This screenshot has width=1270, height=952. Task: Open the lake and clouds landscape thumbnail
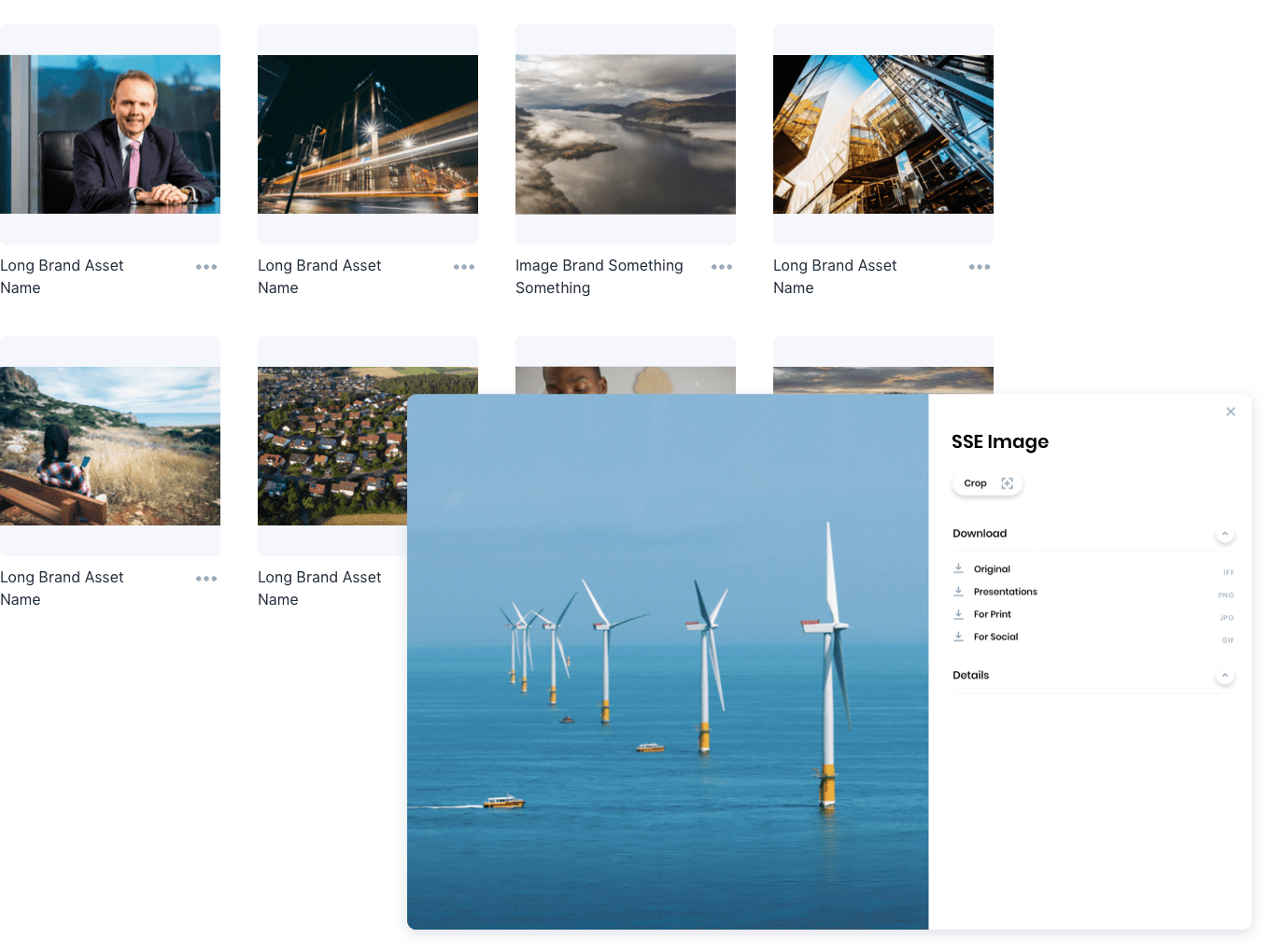(626, 134)
